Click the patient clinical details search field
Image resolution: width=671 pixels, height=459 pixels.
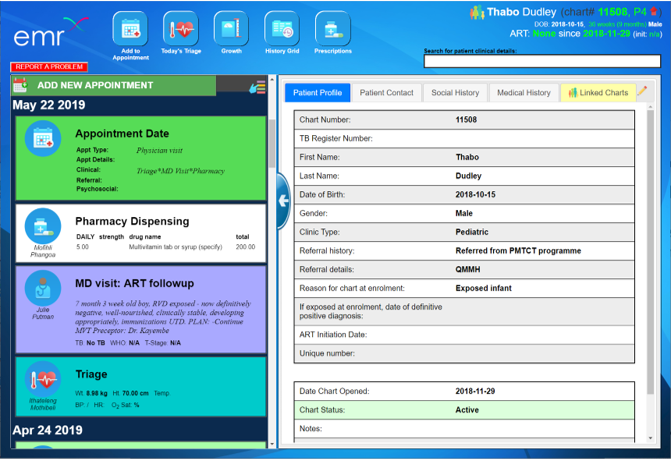coord(540,62)
